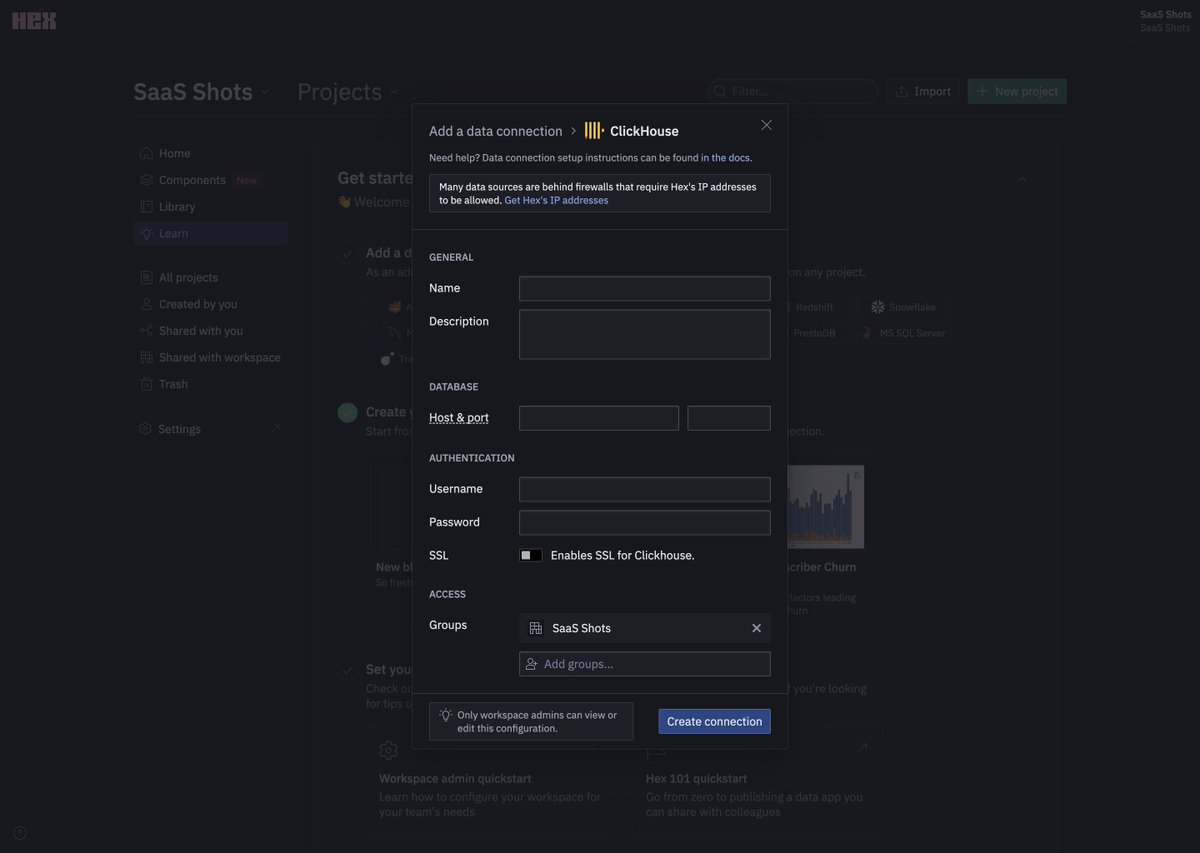Click into the port input field
The width and height of the screenshot is (1200, 853).
click(x=729, y=418)
